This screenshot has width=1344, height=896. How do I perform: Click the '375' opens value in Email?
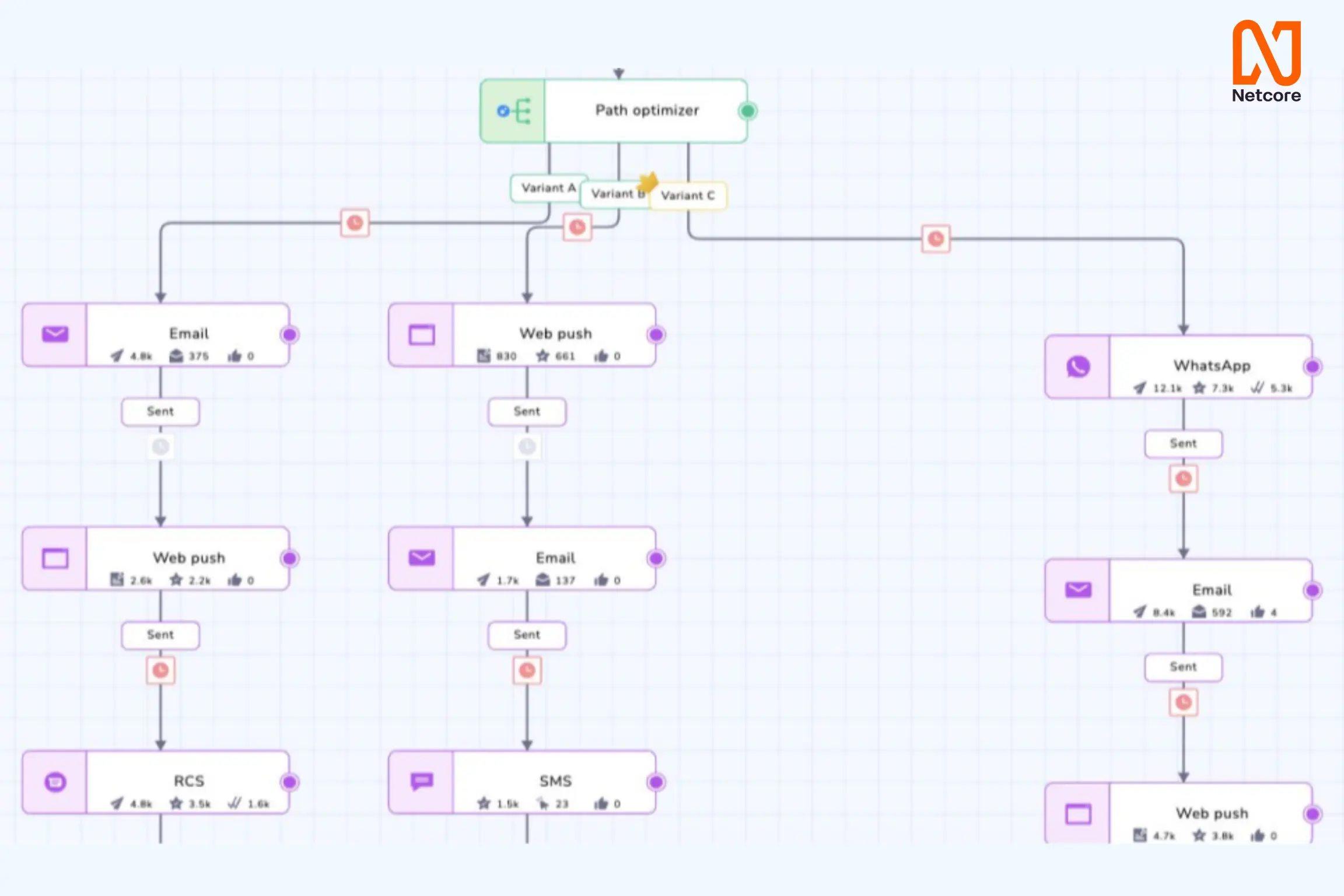click(198, 356)
